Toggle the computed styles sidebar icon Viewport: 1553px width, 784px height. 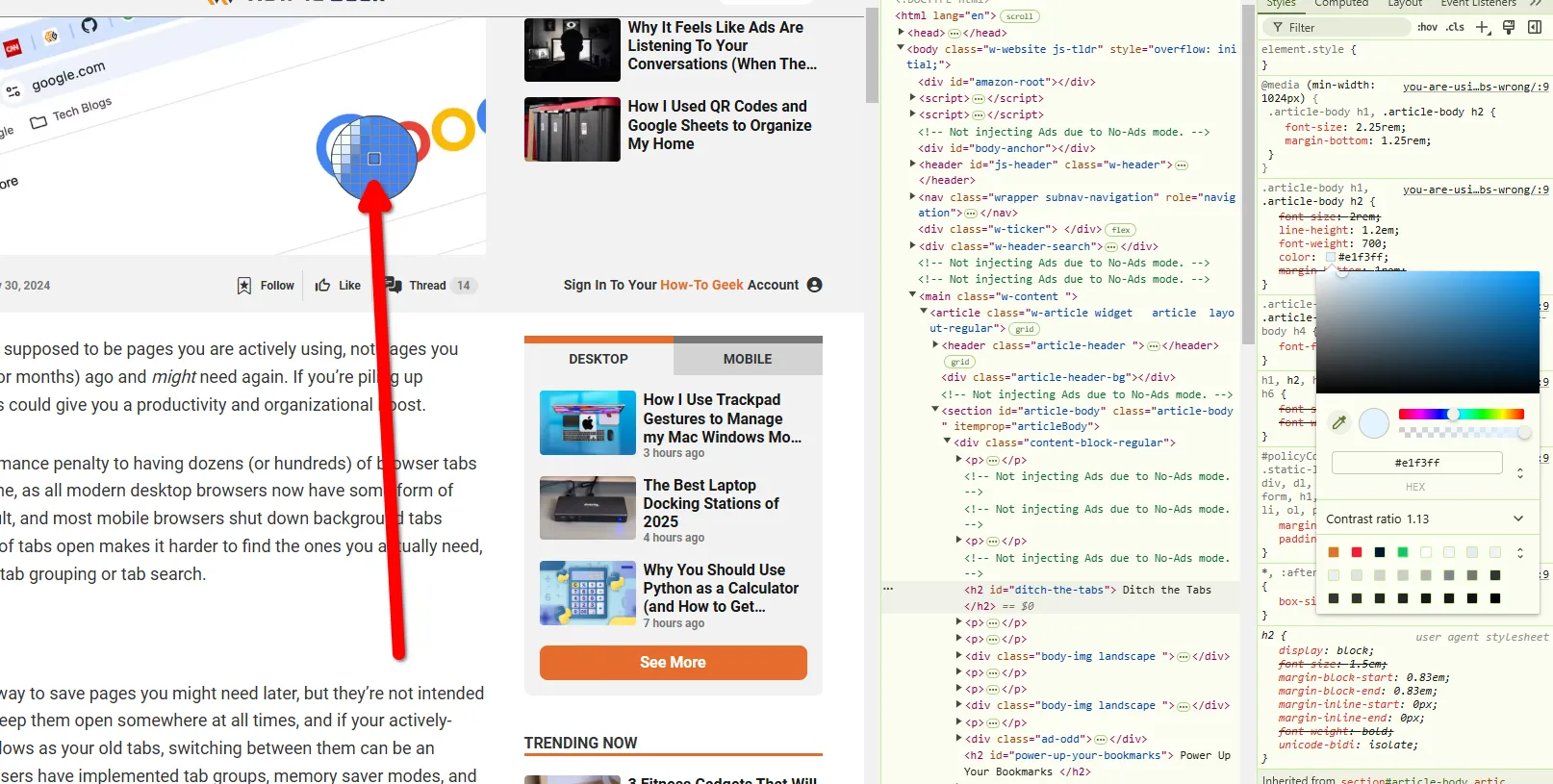point(1535,27)
